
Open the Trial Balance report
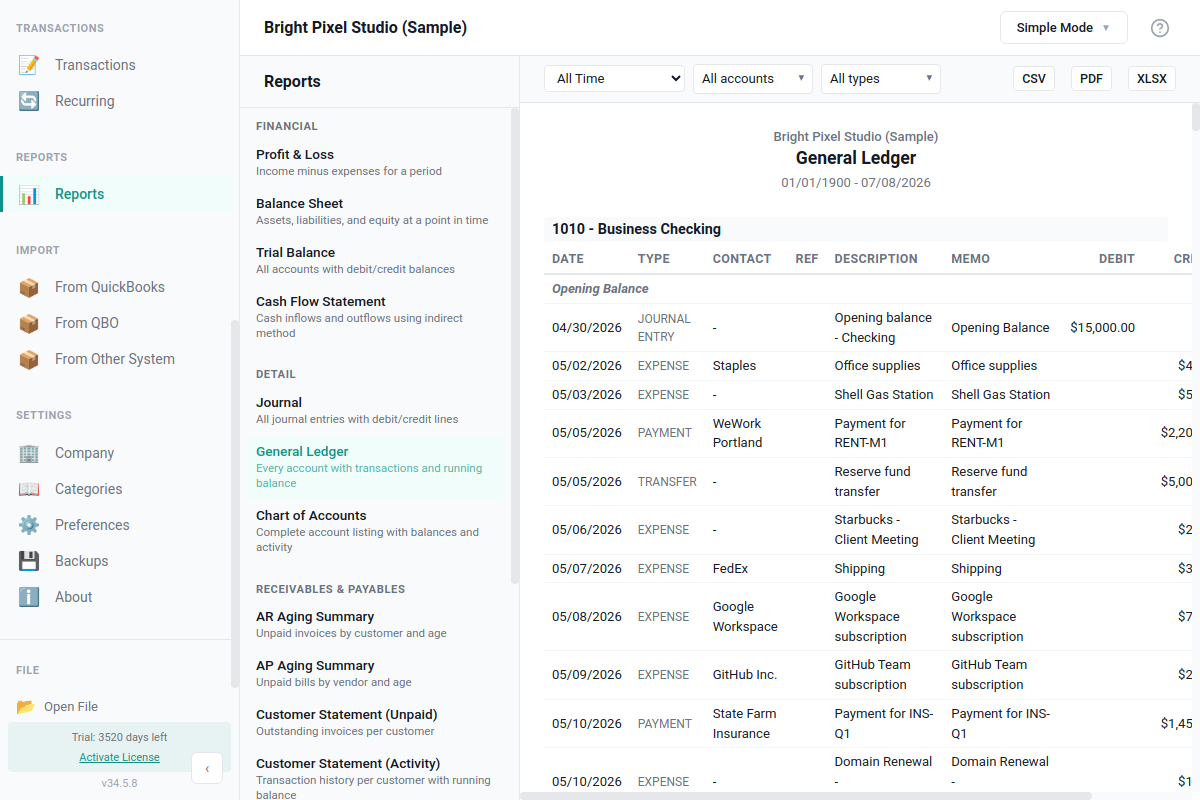pos(377,260)
